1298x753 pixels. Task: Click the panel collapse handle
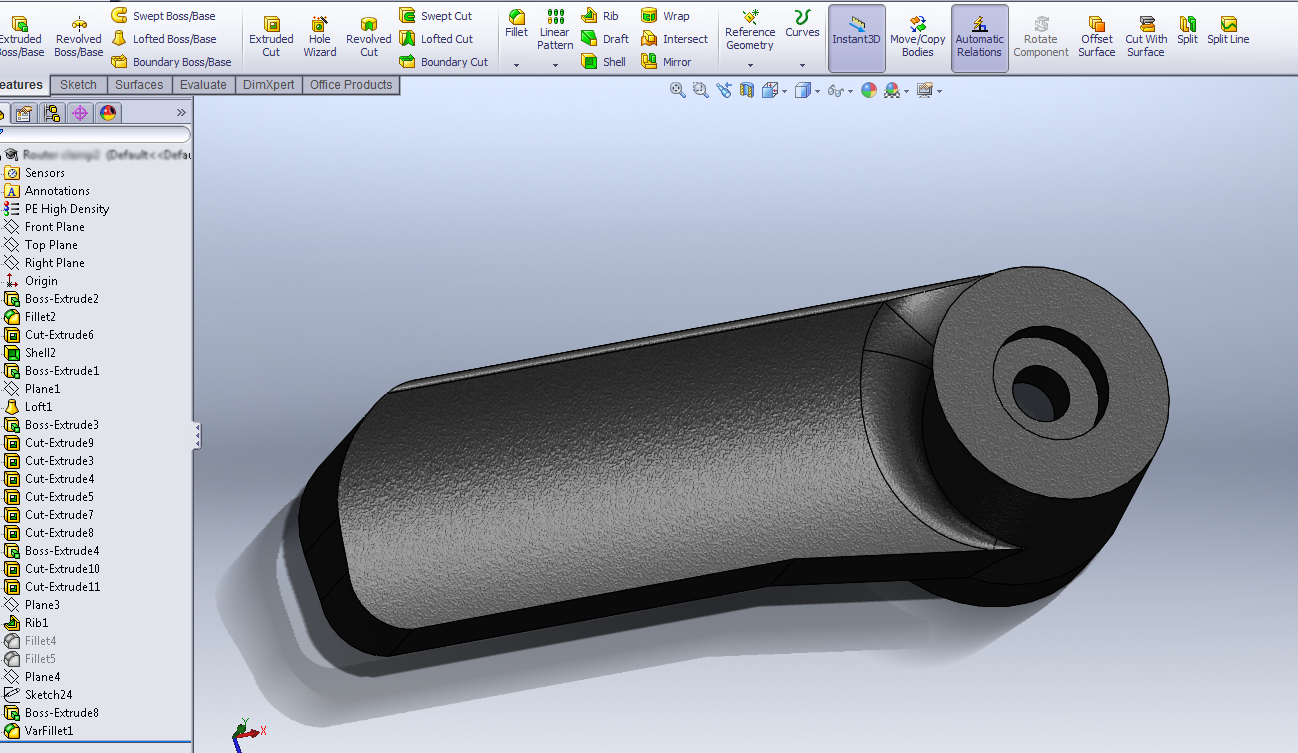197,435
